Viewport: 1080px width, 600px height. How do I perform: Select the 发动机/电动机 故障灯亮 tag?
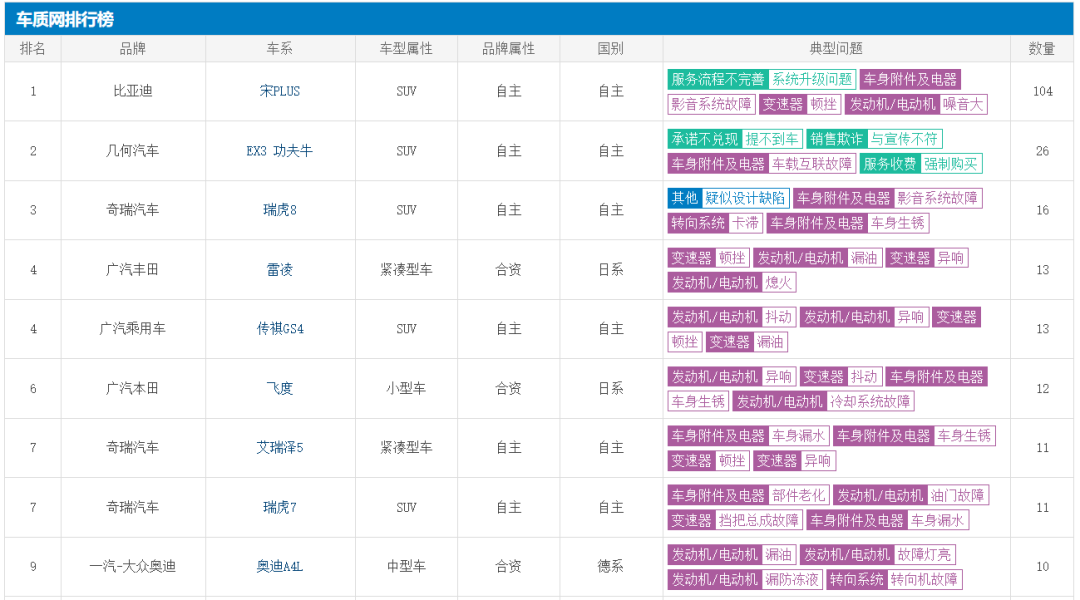pyautogui.click(x=878, y=555)
